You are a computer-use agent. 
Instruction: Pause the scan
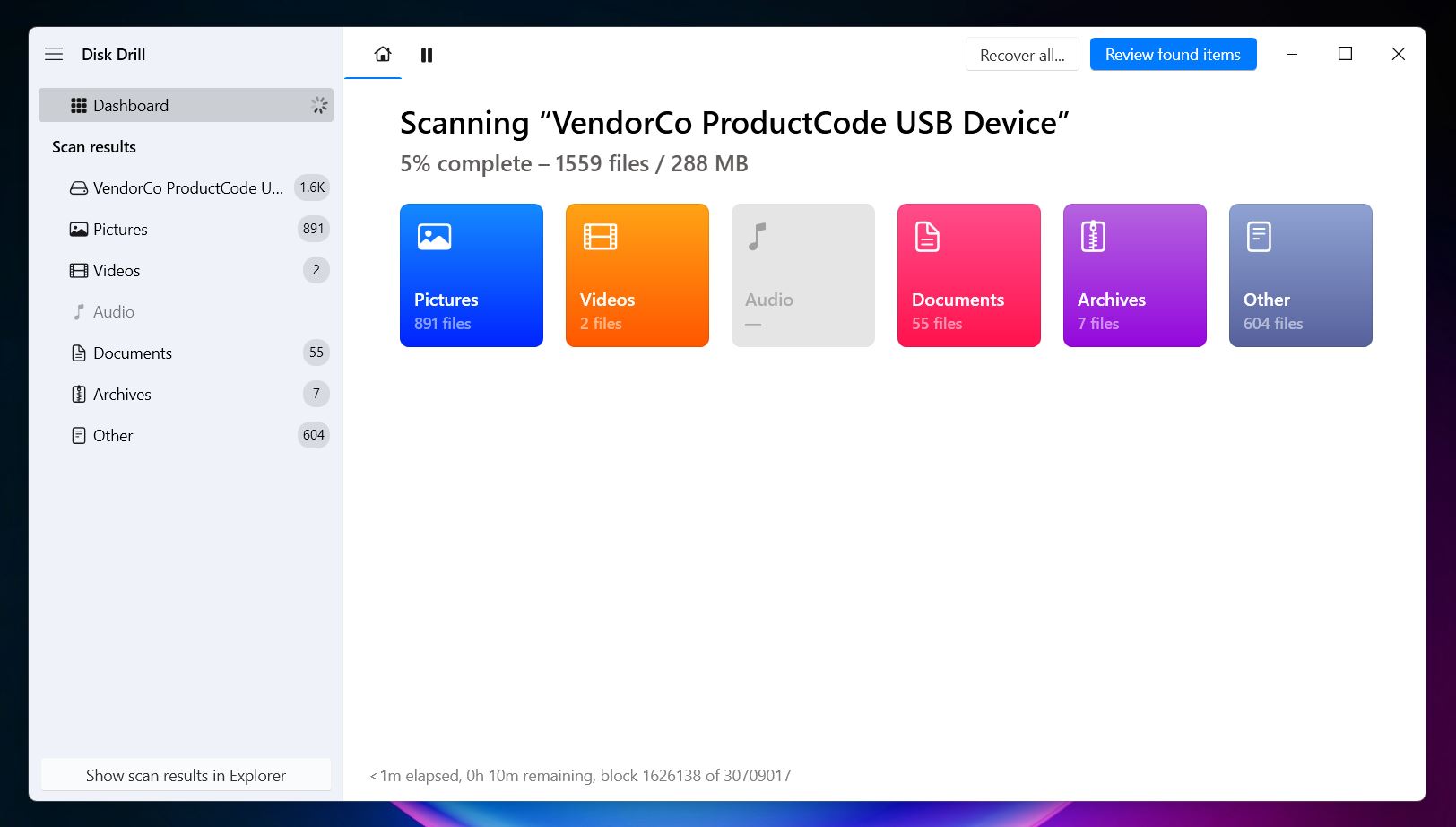427,55
